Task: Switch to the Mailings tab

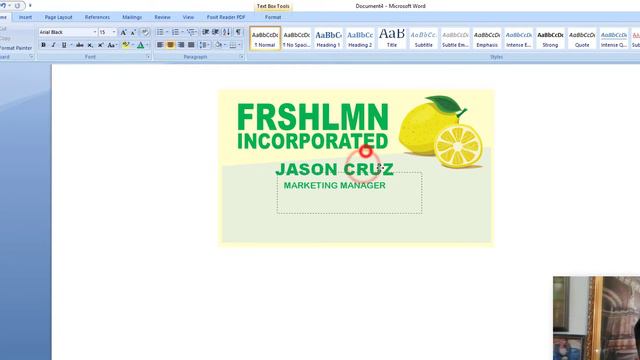Action: [132, 17]
